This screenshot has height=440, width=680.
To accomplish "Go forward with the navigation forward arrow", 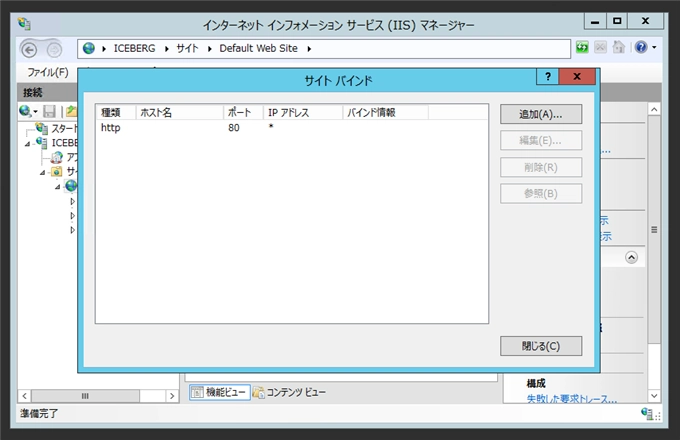I will click(54, 50).
